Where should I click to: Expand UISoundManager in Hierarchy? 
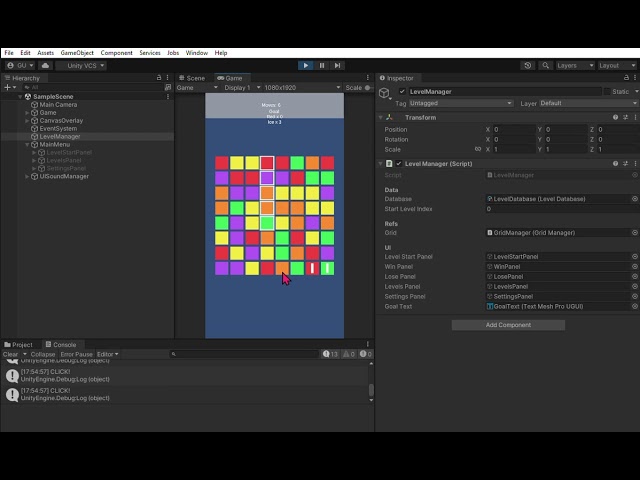(27, 176)
